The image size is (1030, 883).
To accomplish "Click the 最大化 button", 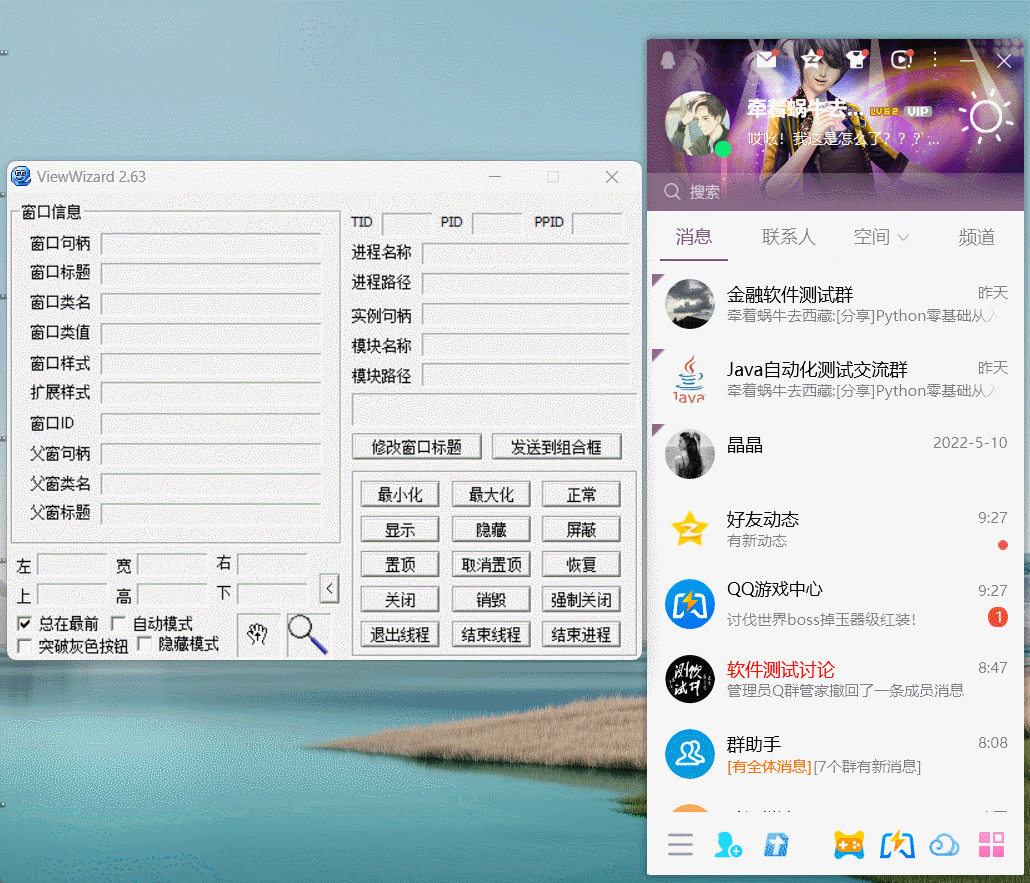I will 491,495.
